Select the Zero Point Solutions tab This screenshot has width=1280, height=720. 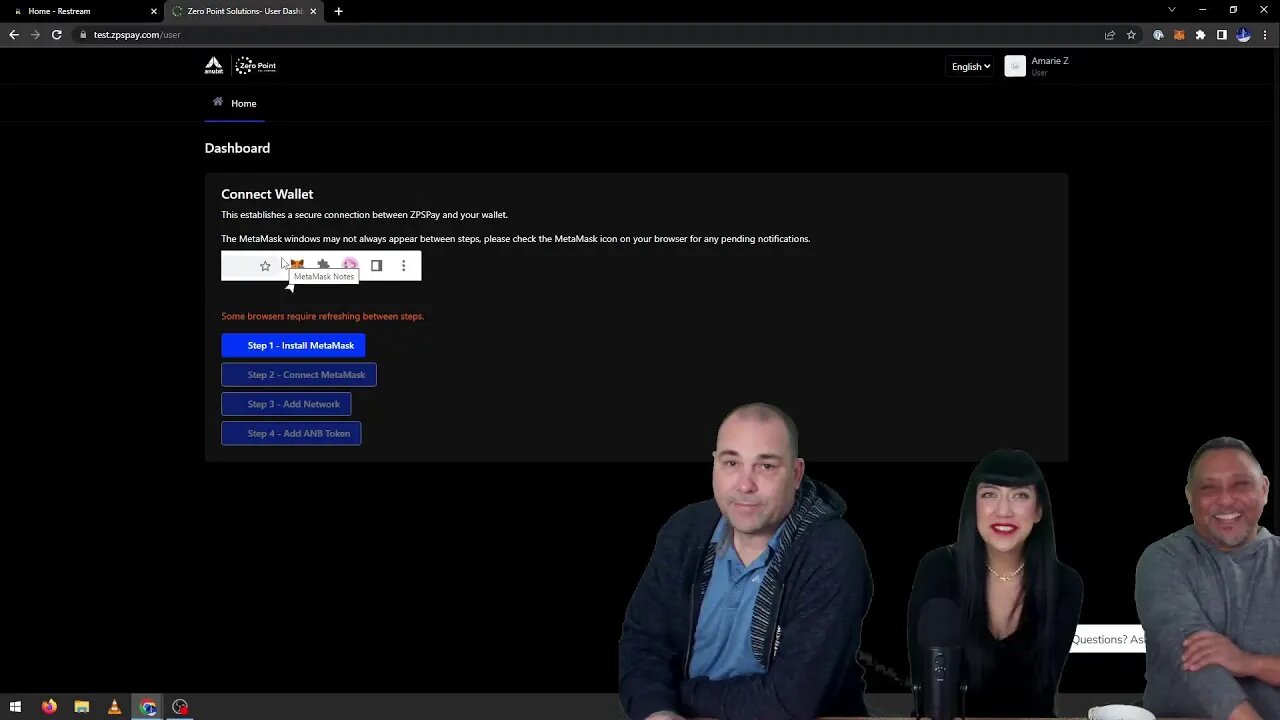click(x=242, y=11)
